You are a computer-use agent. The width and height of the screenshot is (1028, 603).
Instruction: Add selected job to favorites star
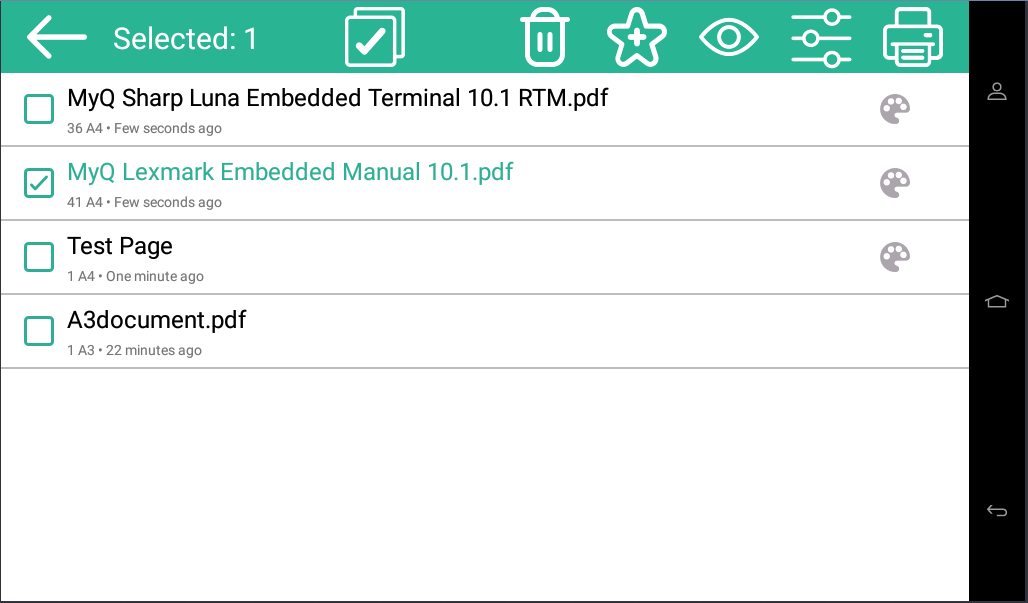[x=636, y=38]
